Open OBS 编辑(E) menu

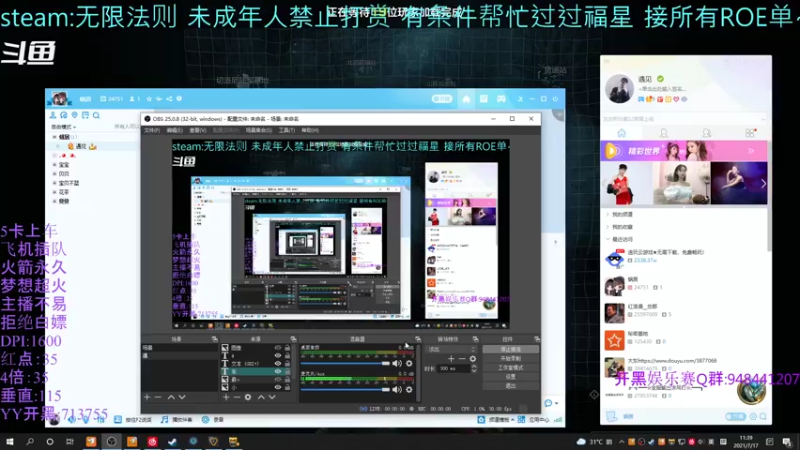pos(174,130)
